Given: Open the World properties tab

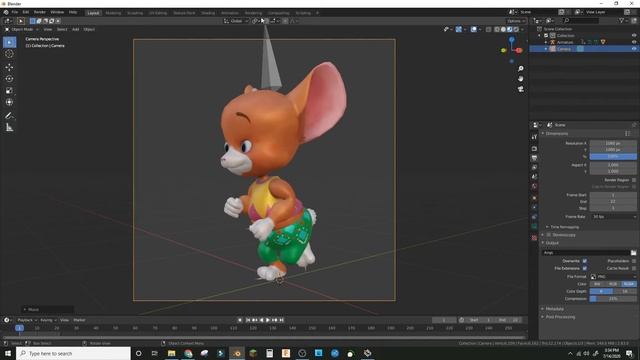Looking at the screenshot, I should coord(534,186).
